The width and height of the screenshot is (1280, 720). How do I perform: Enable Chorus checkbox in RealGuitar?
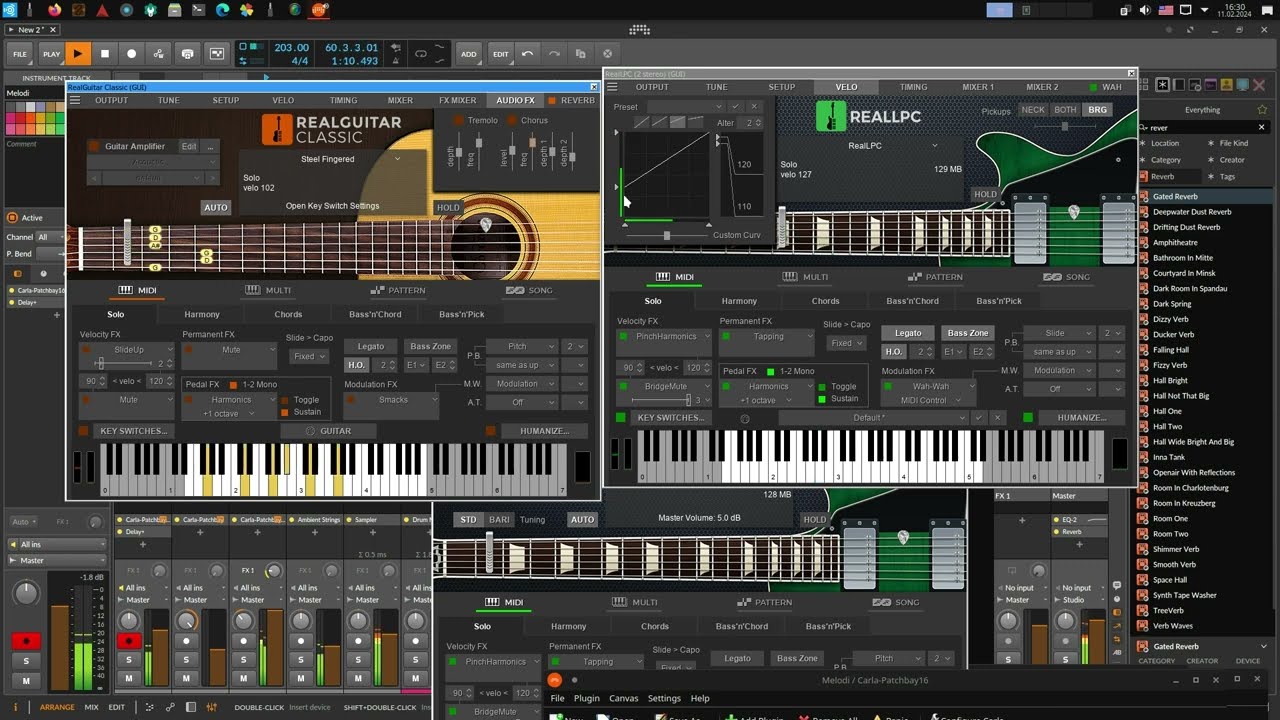pos(512,121)
